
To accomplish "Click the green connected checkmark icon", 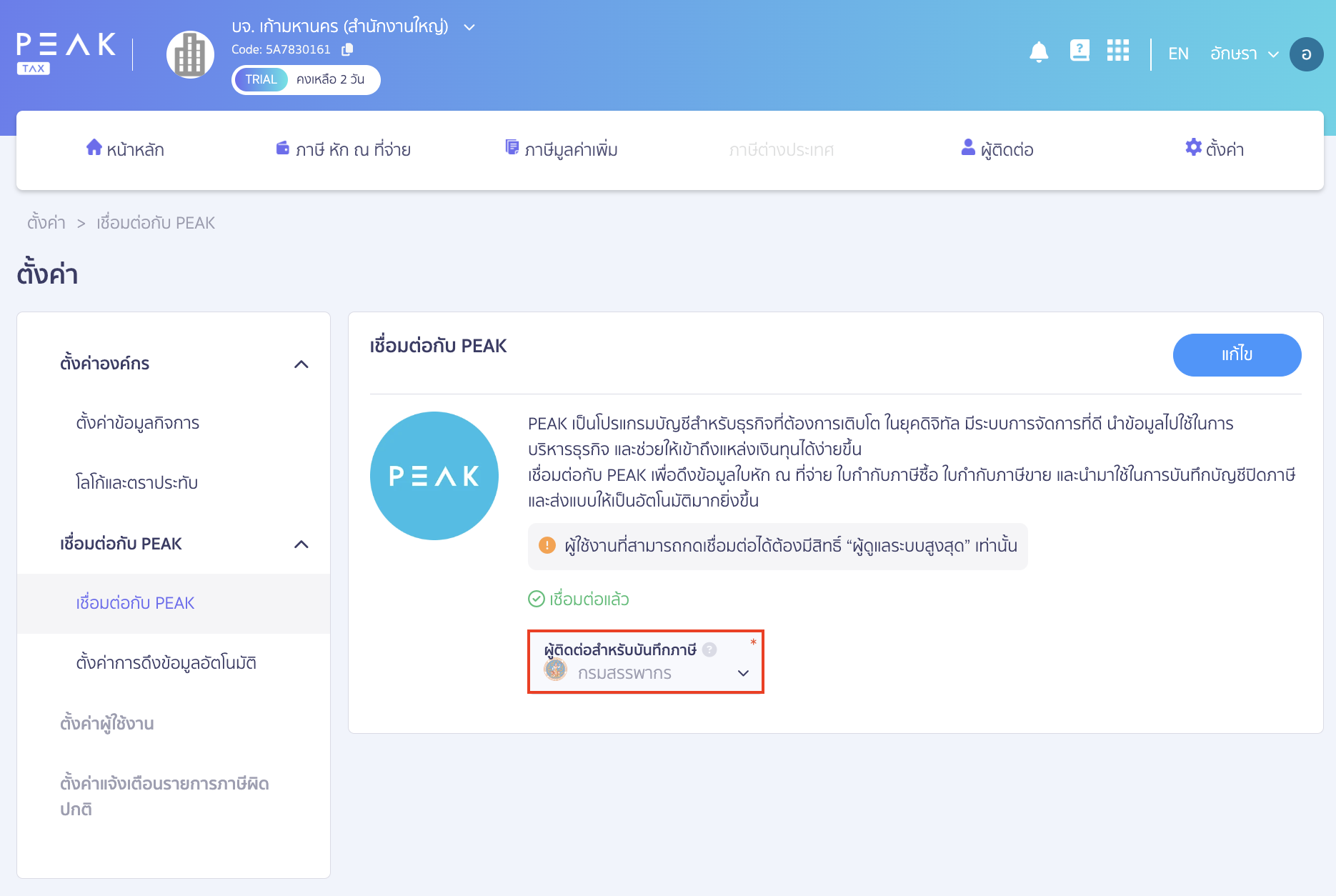I will [537, 599].
